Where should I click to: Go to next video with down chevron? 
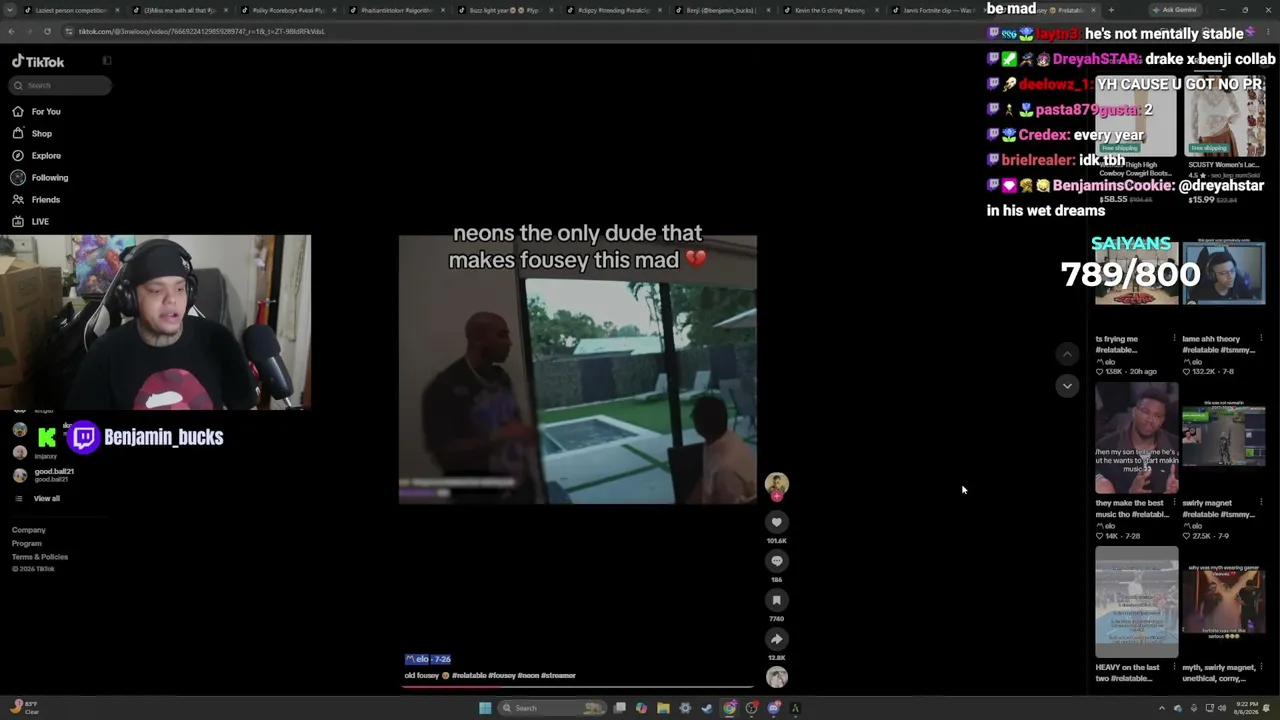(x=1067, y=386)
